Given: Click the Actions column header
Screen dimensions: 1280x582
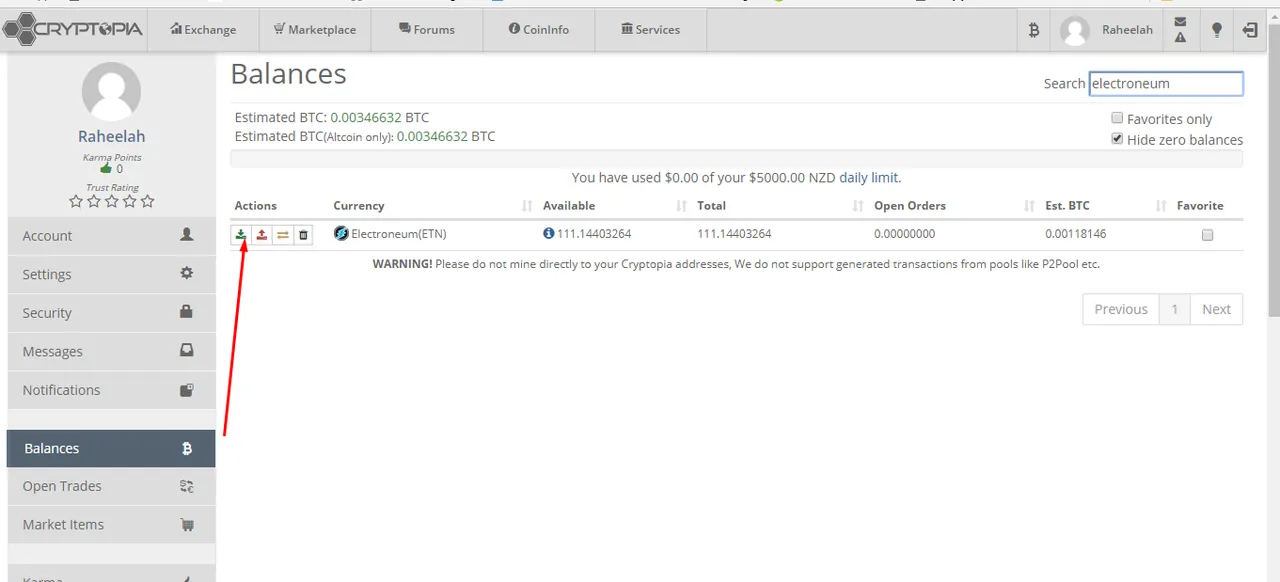Looking at the screenshot, I should coord(256,206).
